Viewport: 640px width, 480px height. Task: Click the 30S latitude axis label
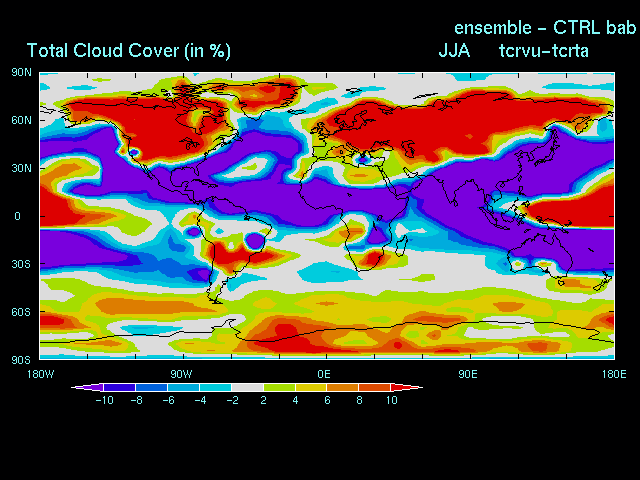pos(21,264)
